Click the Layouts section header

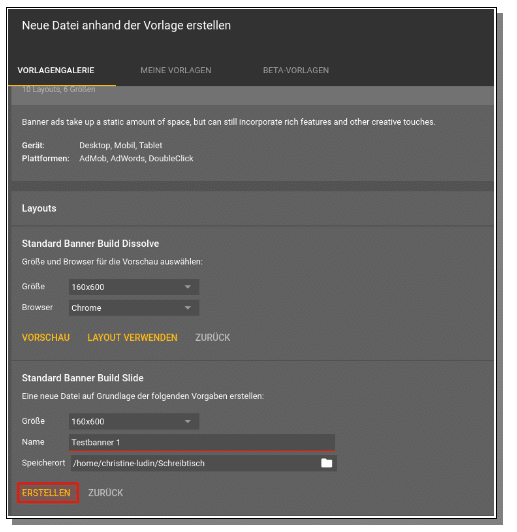(39, 208)
